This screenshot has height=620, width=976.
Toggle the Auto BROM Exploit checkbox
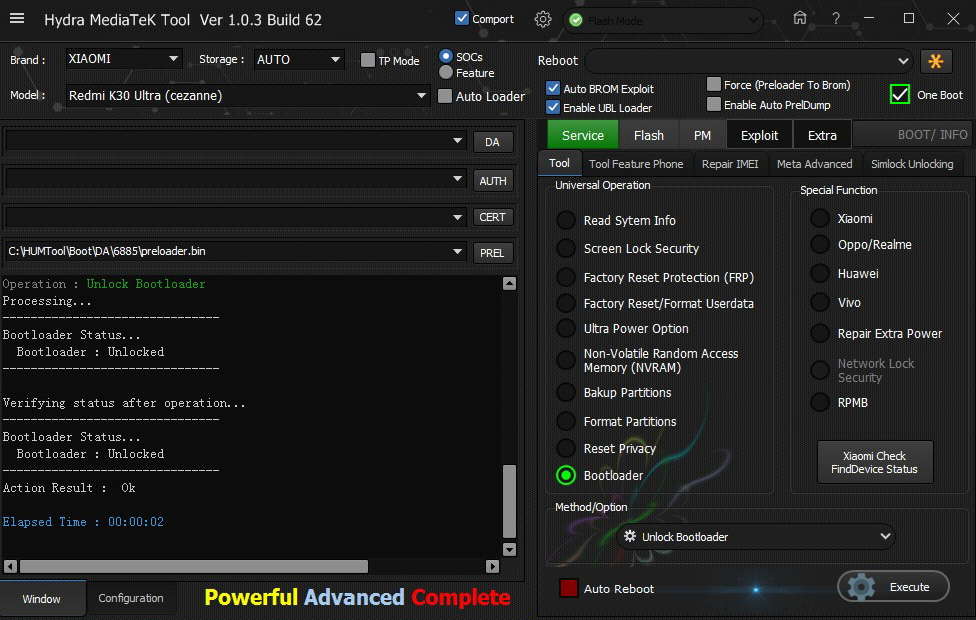[x=553, y=89]
